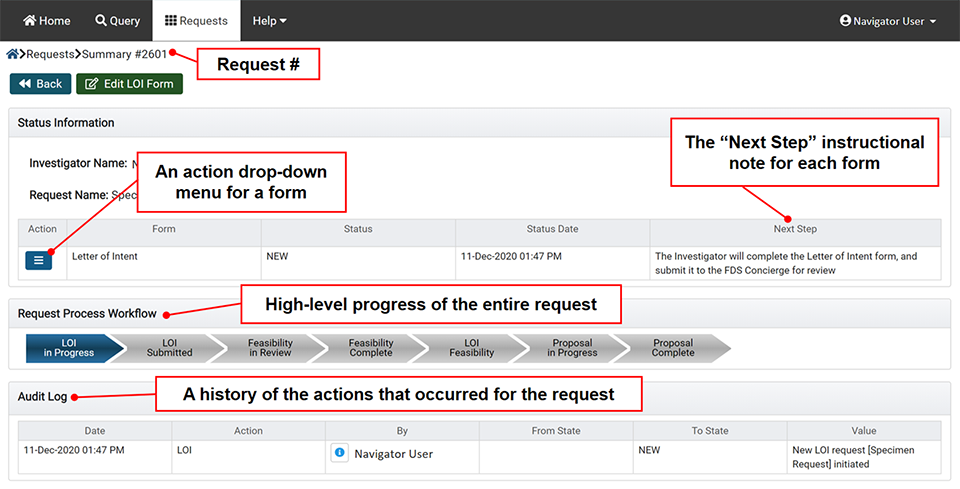Select the LOI in Progress workflow step
The height and width of the screenshot is (489, 960).
pos(73,348)
